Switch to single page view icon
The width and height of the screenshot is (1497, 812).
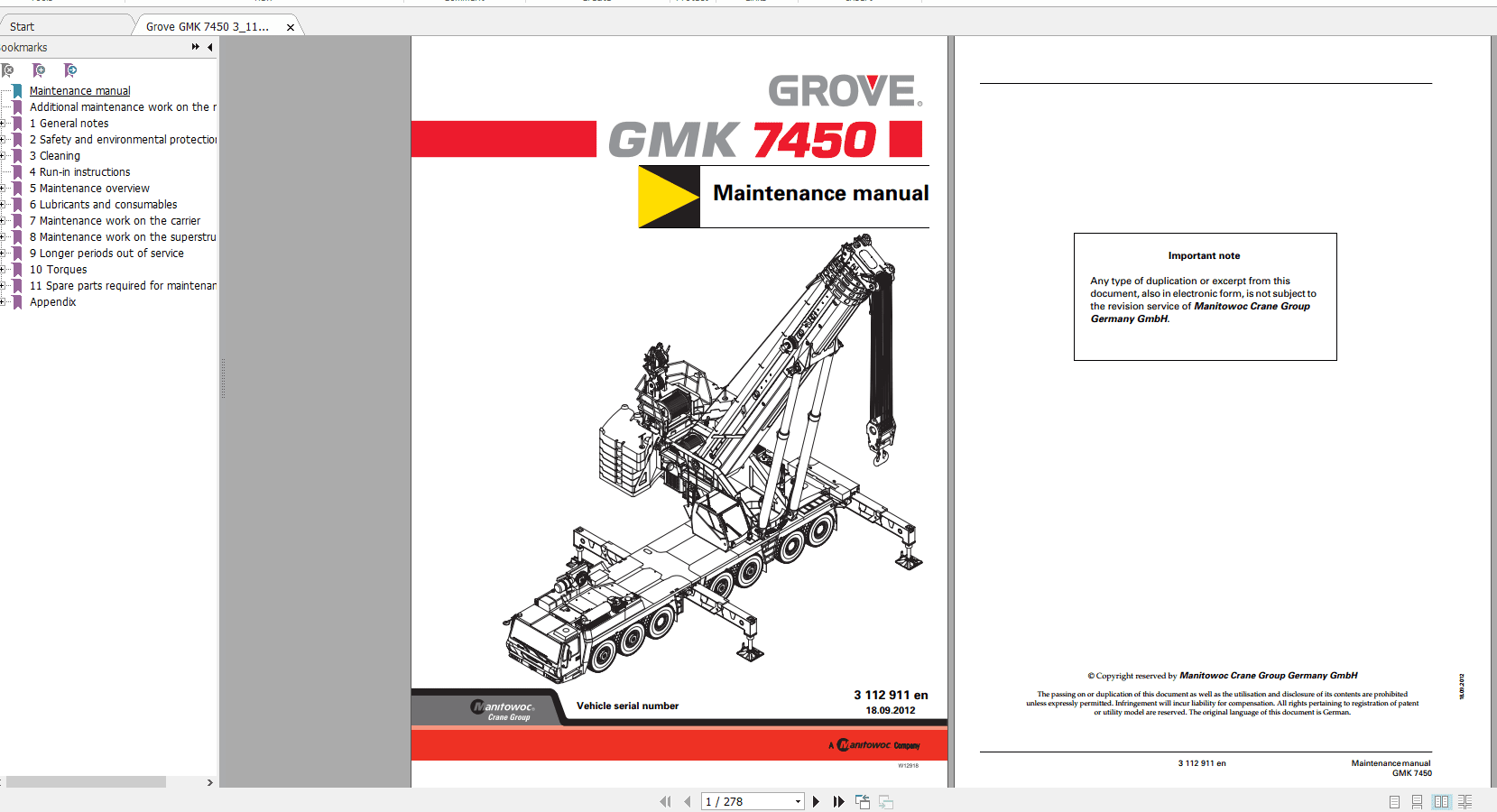click(x=1394, y=801)
